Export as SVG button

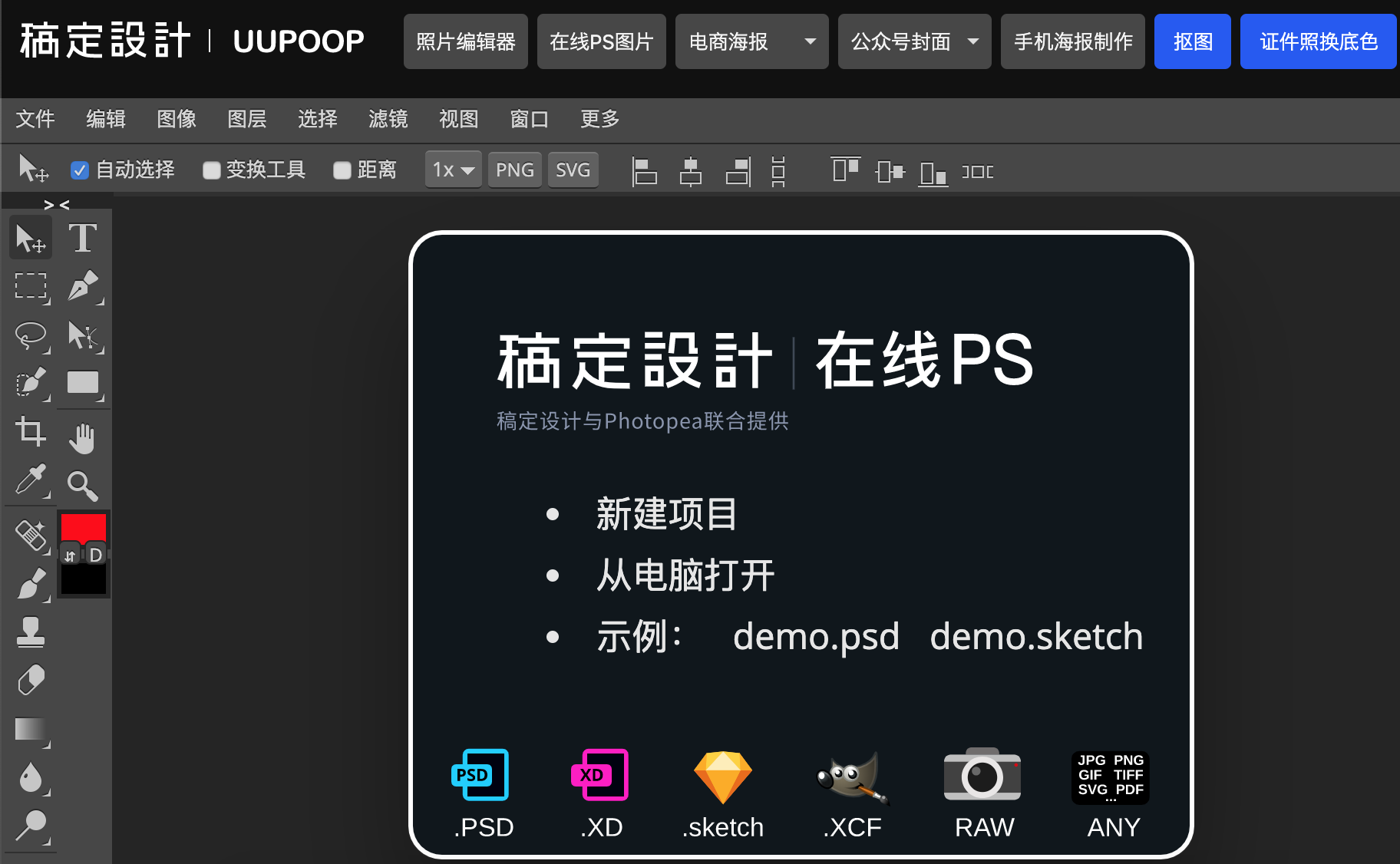(573, 170)
